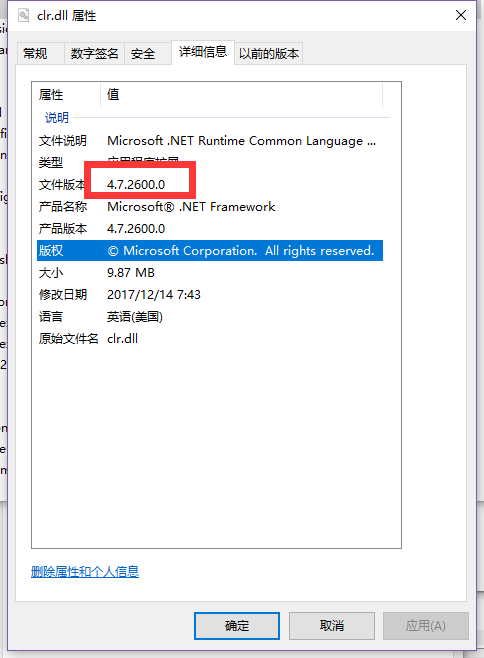Select the 产品名称 Microsoft .NET Framework row
This screenshot has height=658, width=484.
click(210, 206)
